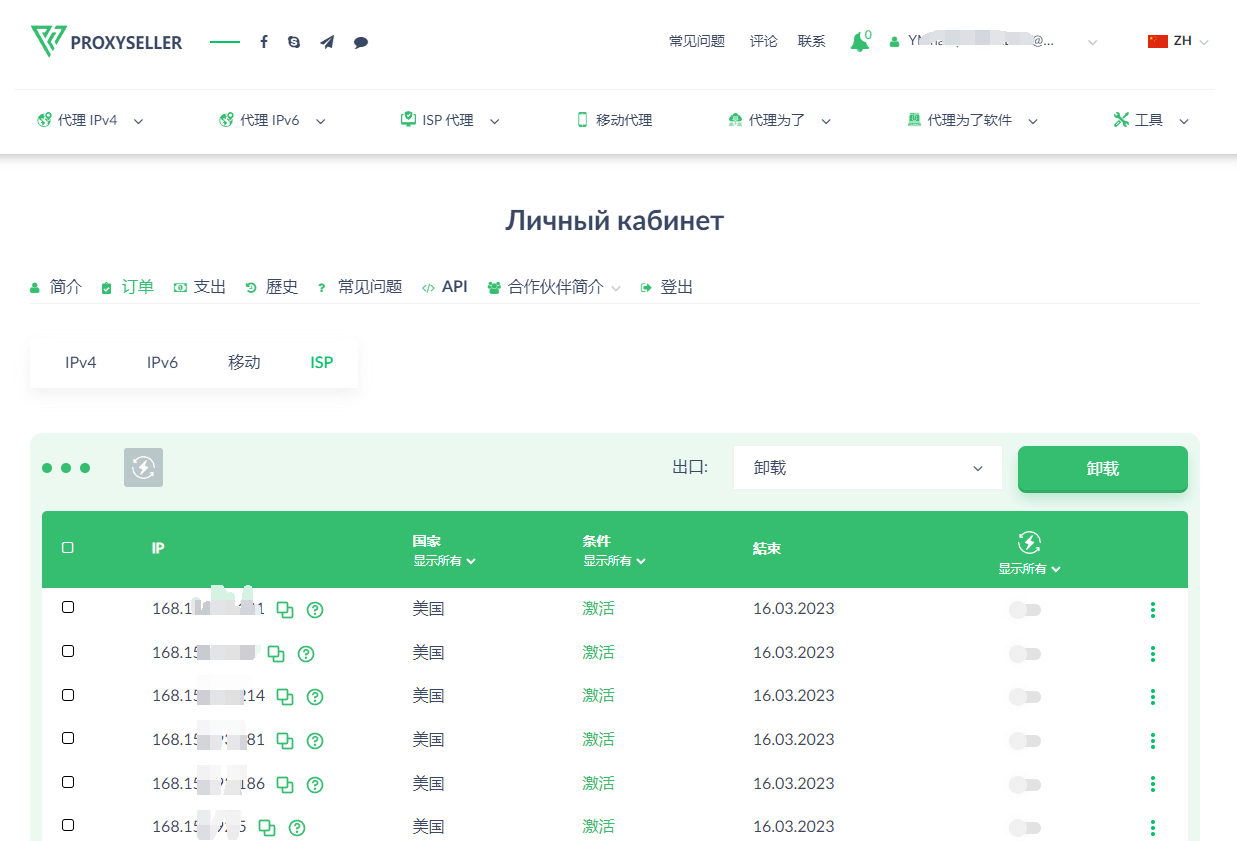Tick the checkbox for the first proxy row
Image resolution: width=1237 pixels, height=841 pixels.
tap(68, 608)
